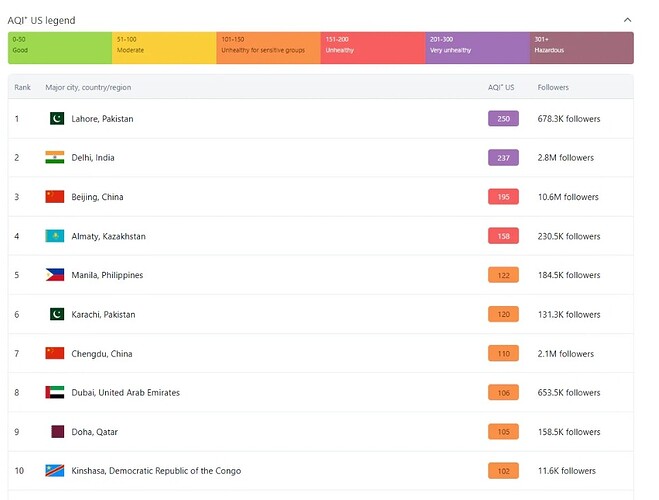Click the green Good legend swatch
This screenshot has height=500, width=659.
point(60,48)
